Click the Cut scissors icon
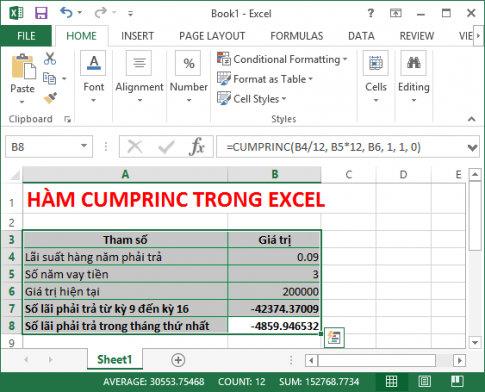Image resolution: width=485 pixels, height=392 pixels. [x=50, y=59]
